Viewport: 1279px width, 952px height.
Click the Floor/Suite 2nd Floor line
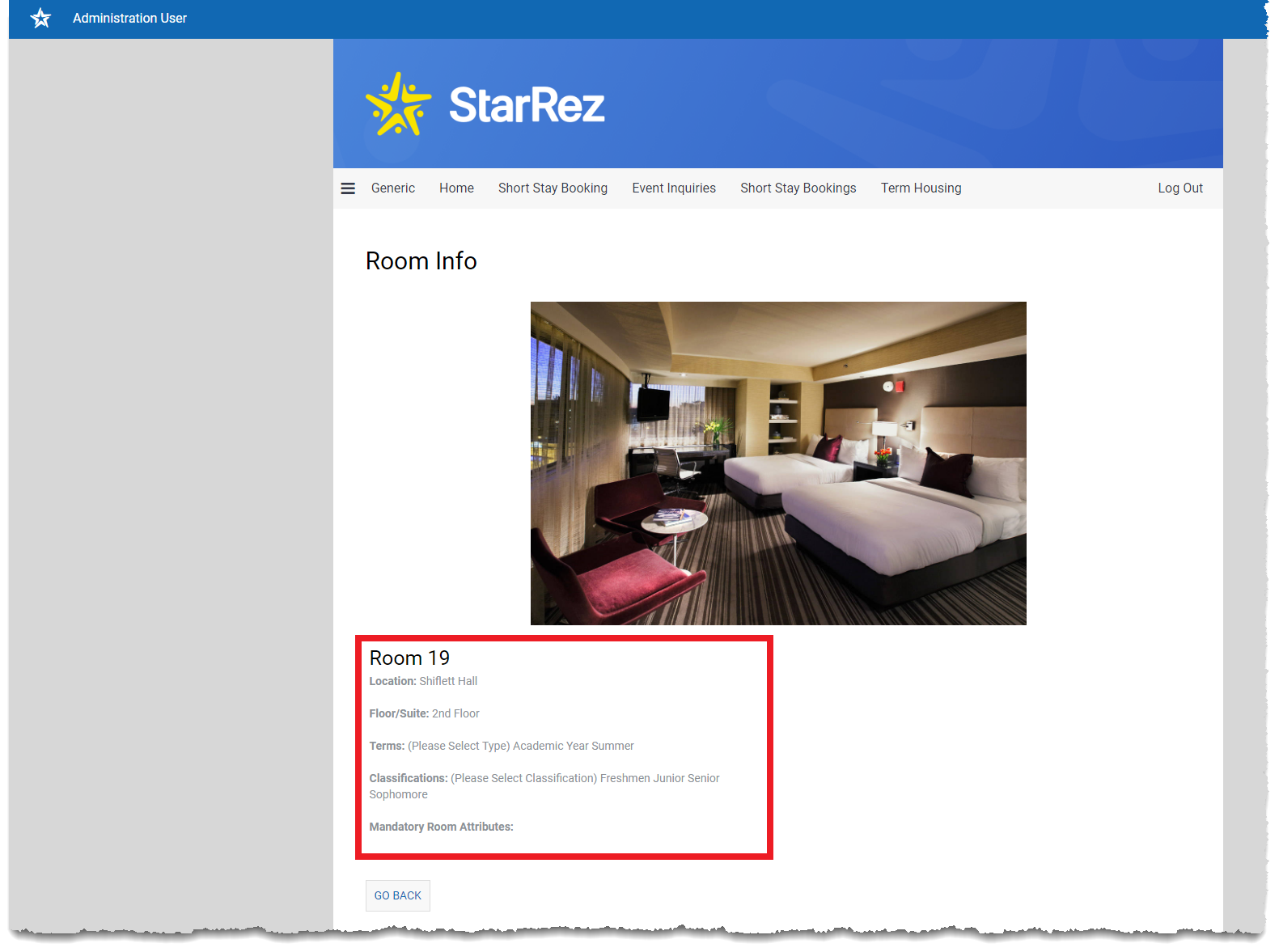click(424, 714)
